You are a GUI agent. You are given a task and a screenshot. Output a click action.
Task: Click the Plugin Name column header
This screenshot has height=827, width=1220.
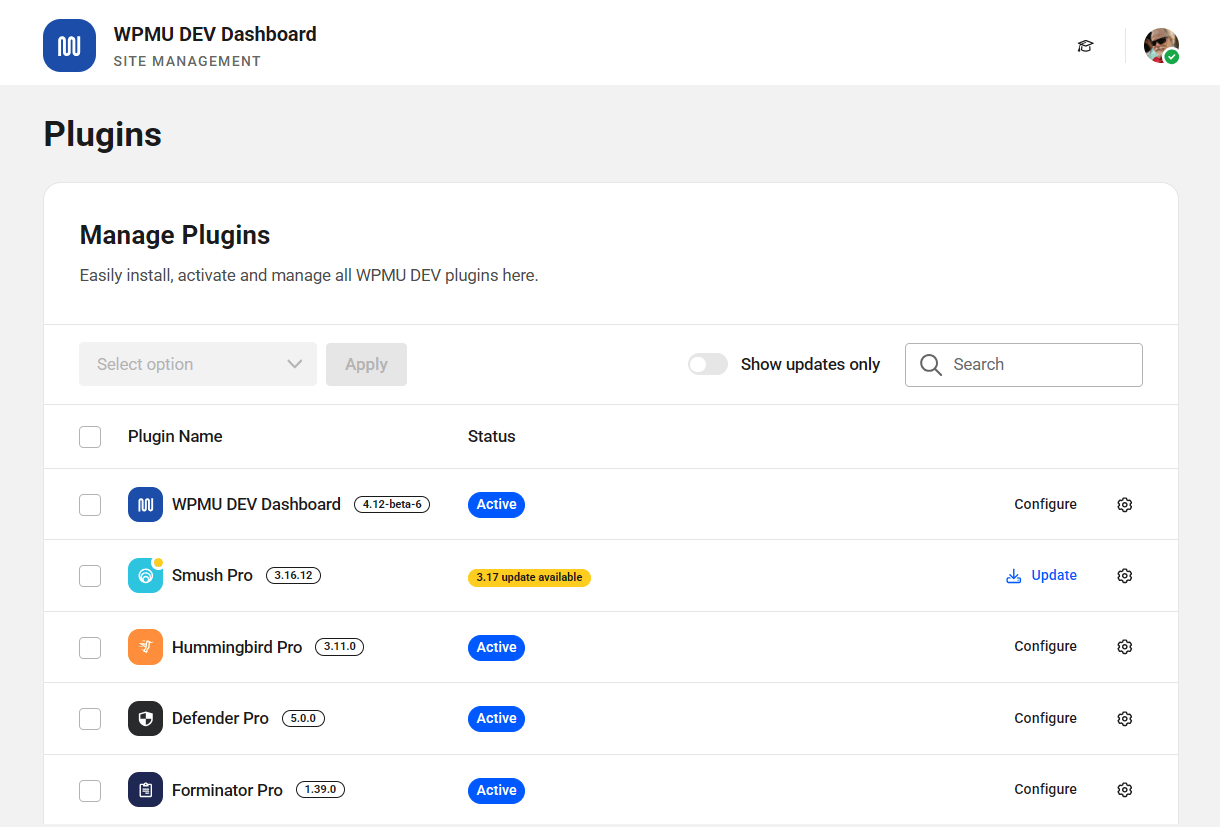click(x=175, y=436)
